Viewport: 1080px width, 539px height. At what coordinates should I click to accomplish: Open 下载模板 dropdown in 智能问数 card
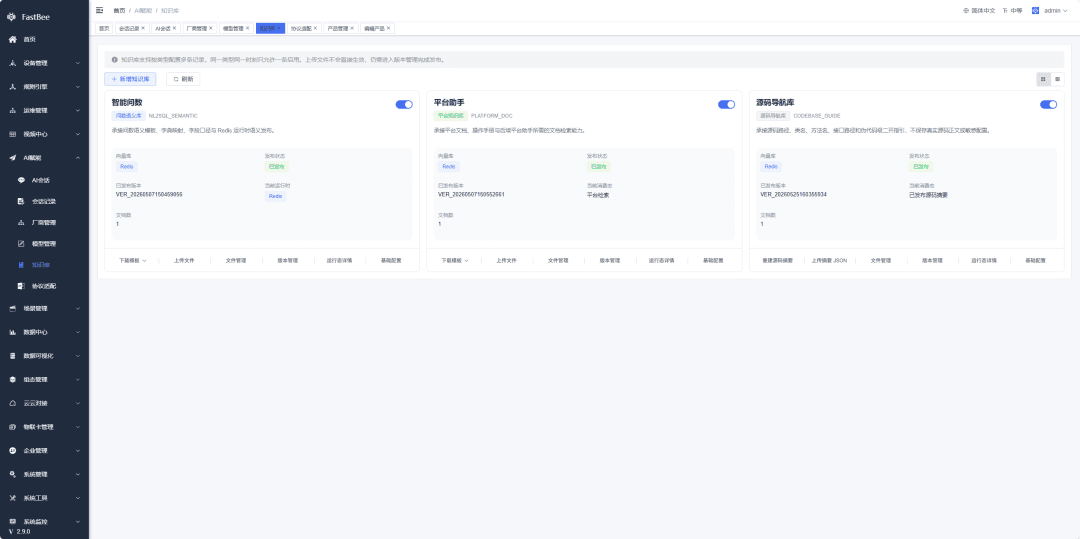click(133, 261)
